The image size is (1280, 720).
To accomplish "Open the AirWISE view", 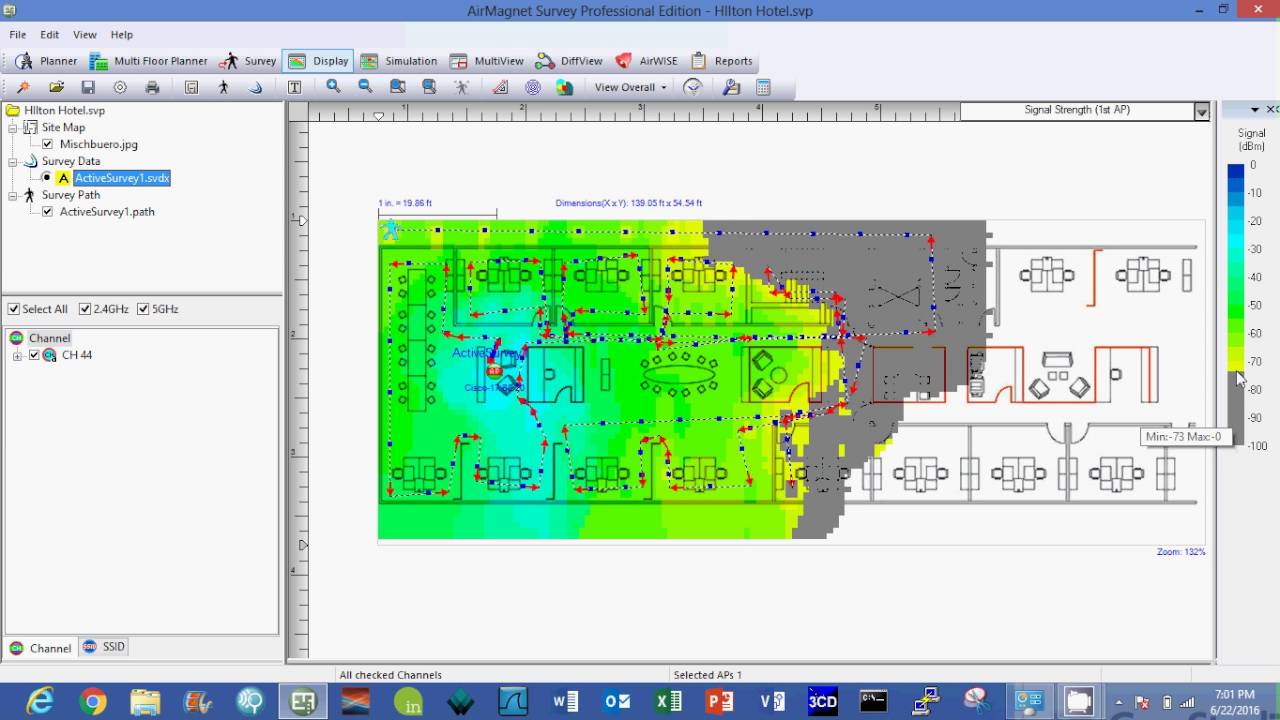I will tap(648, 61).
